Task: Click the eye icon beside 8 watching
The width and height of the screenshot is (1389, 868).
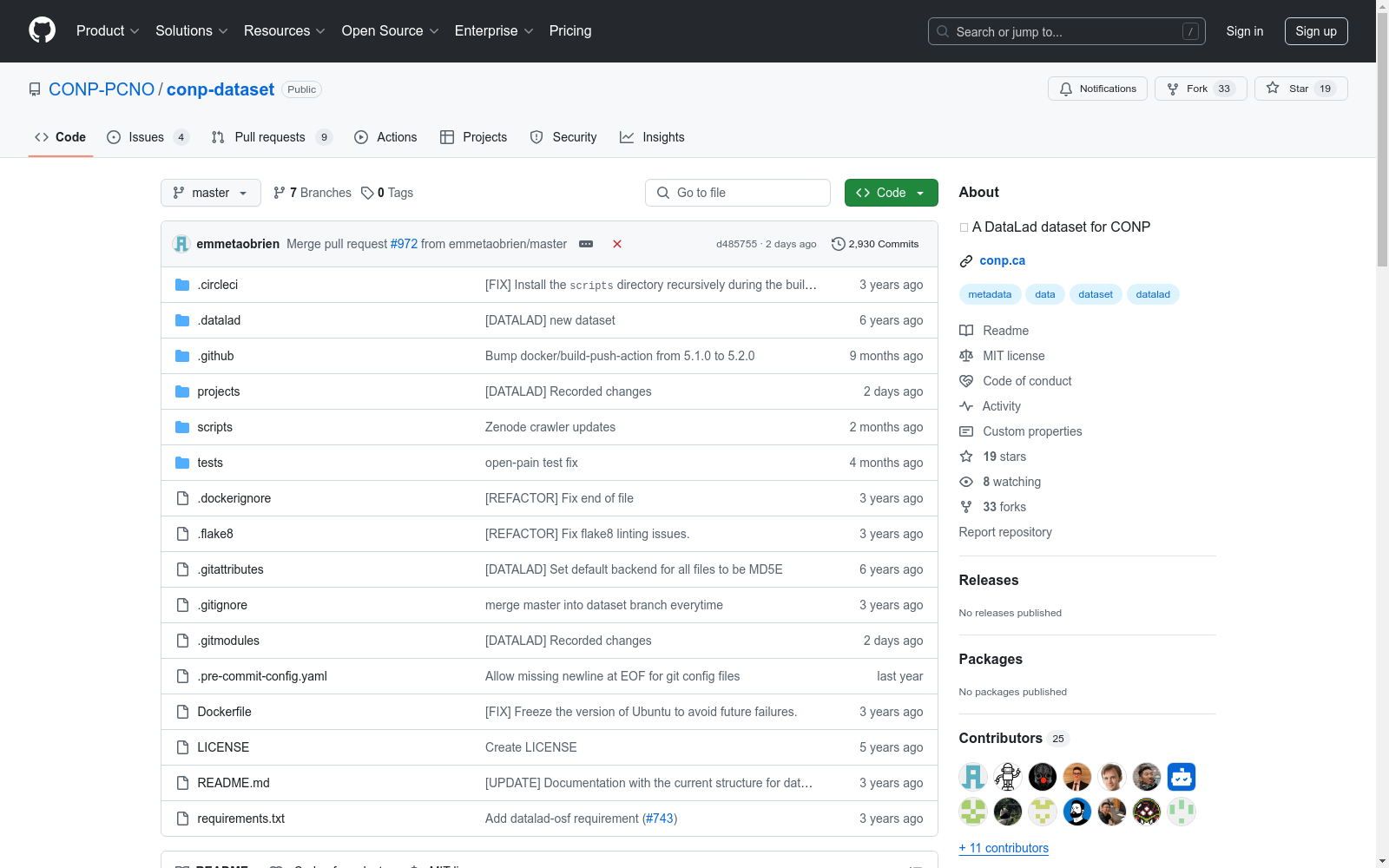Action: (x=966, y=482)
